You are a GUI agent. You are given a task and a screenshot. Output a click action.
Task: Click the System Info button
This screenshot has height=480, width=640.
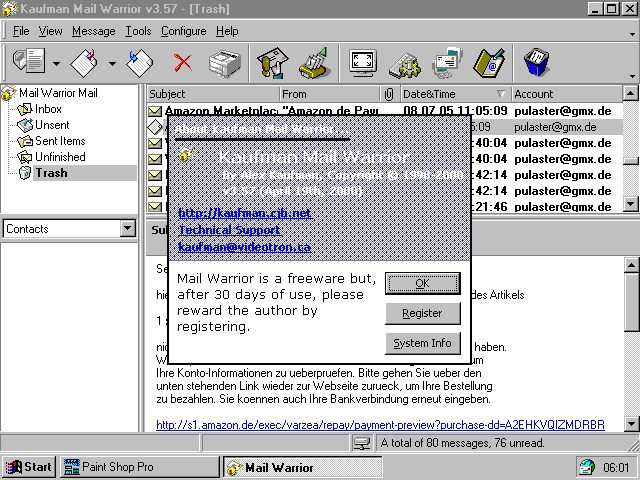coord(423,343)
